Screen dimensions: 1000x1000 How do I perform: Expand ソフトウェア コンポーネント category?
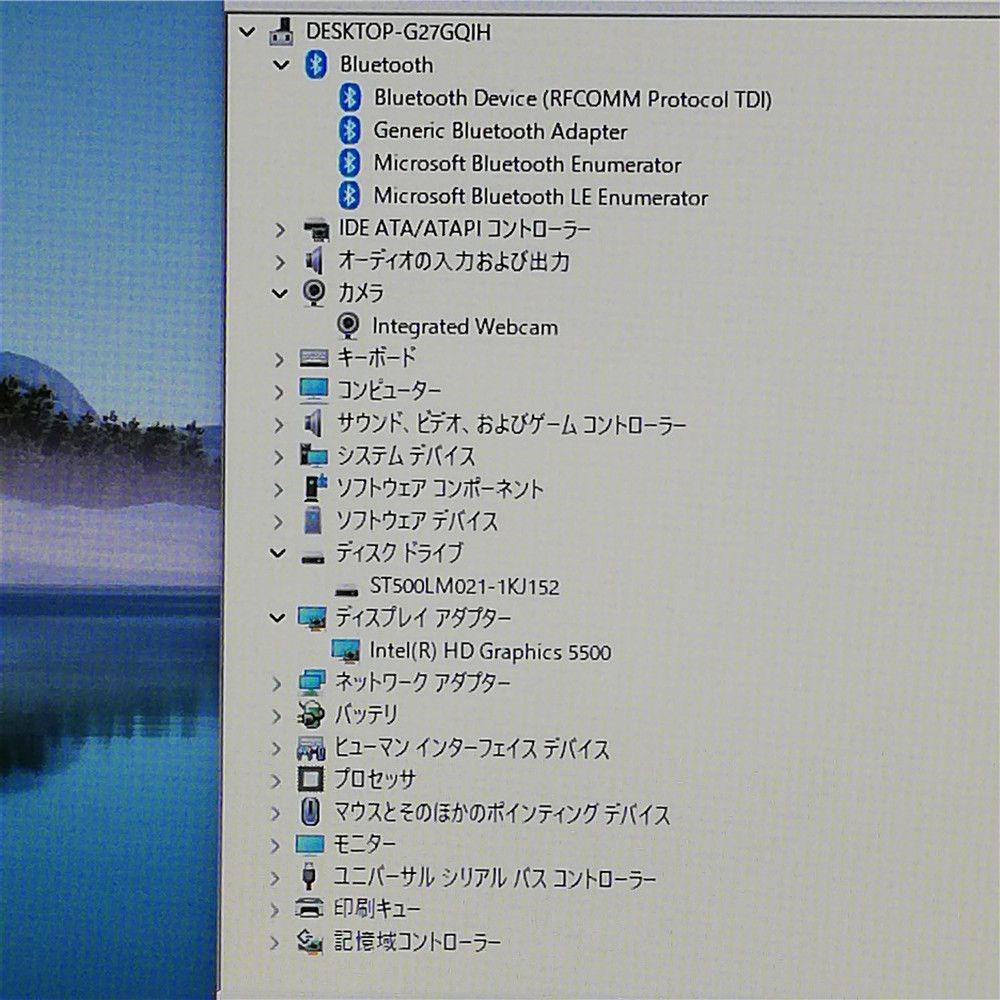278,489
